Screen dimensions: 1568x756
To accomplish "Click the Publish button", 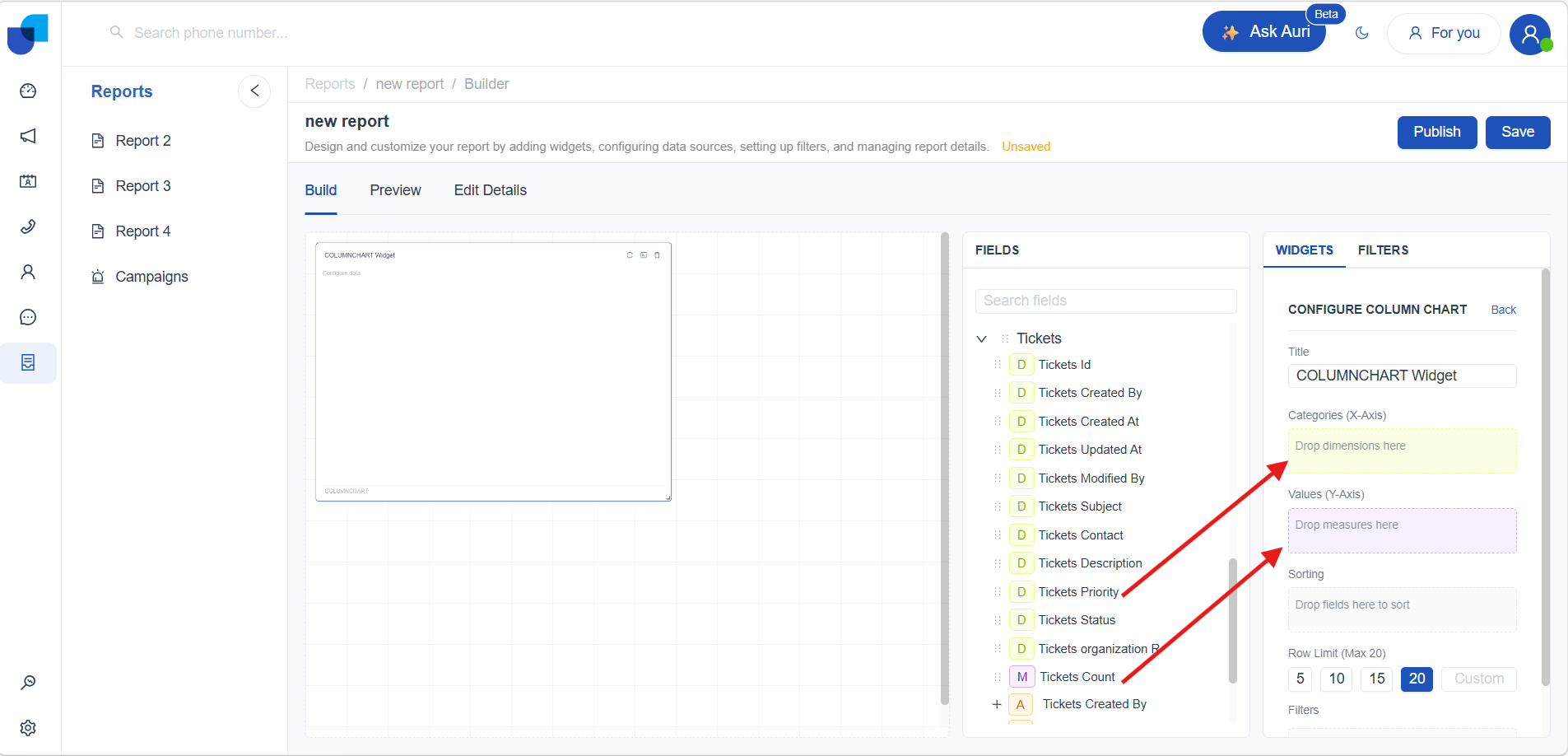I will click(1436, 132).
